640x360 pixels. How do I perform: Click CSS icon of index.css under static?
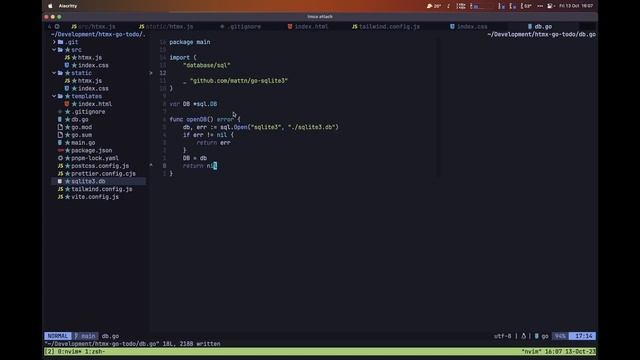point(67,89)
